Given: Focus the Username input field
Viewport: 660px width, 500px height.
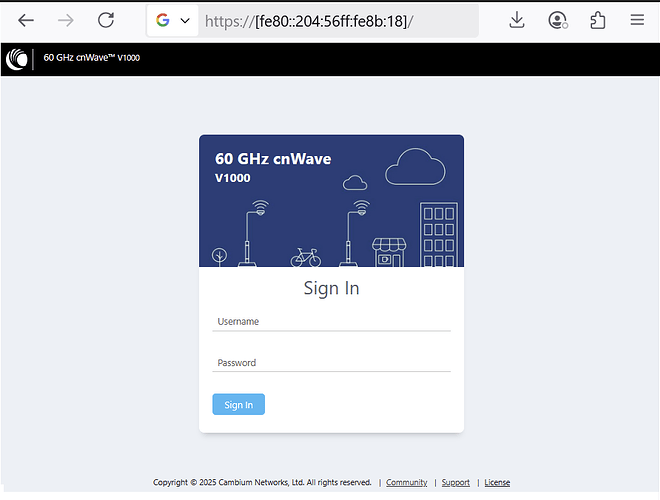Looking at the screenshot, I should (x=332, y=322).
